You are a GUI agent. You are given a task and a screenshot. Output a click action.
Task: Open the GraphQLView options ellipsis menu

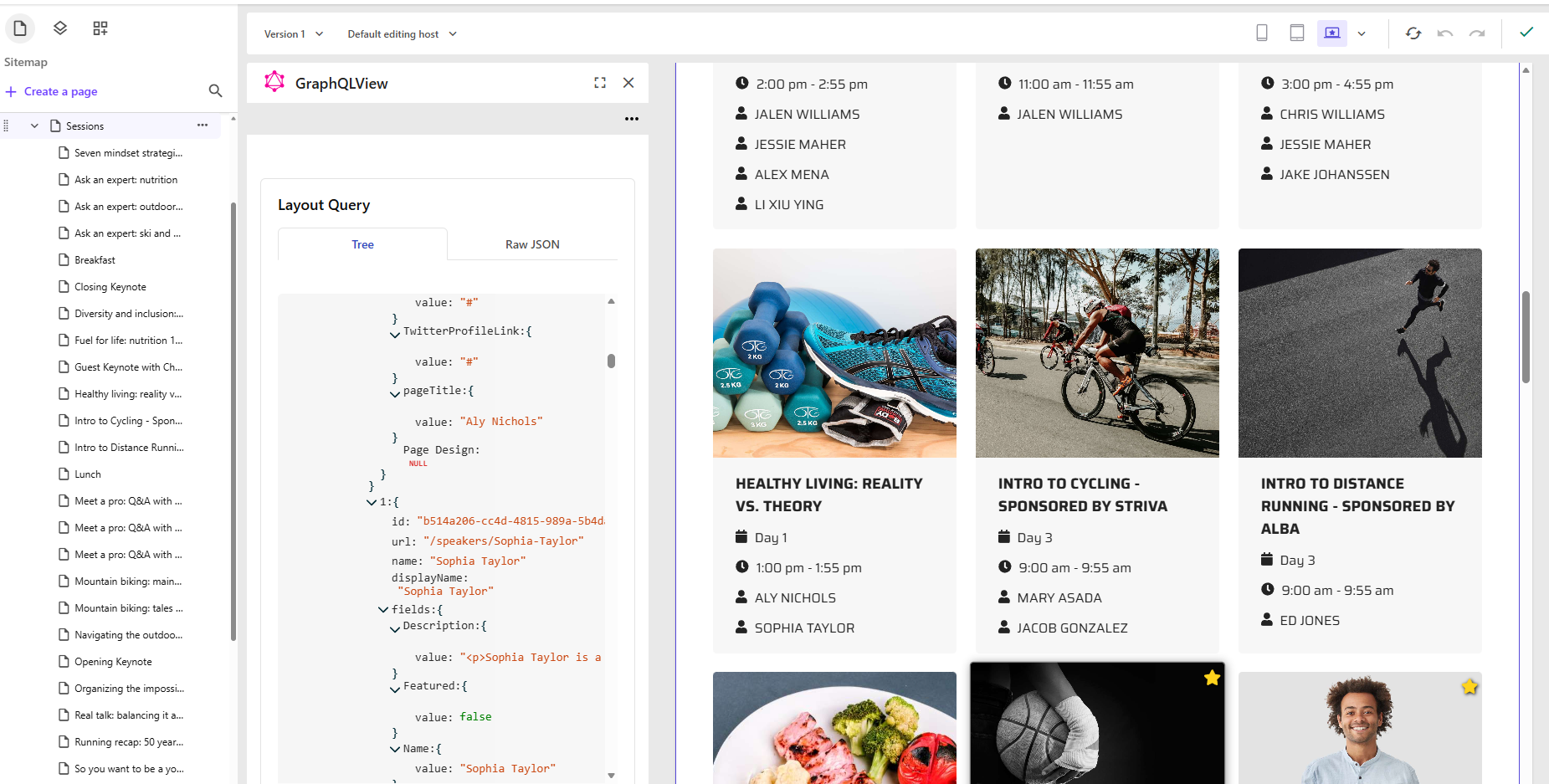point(632,119)
